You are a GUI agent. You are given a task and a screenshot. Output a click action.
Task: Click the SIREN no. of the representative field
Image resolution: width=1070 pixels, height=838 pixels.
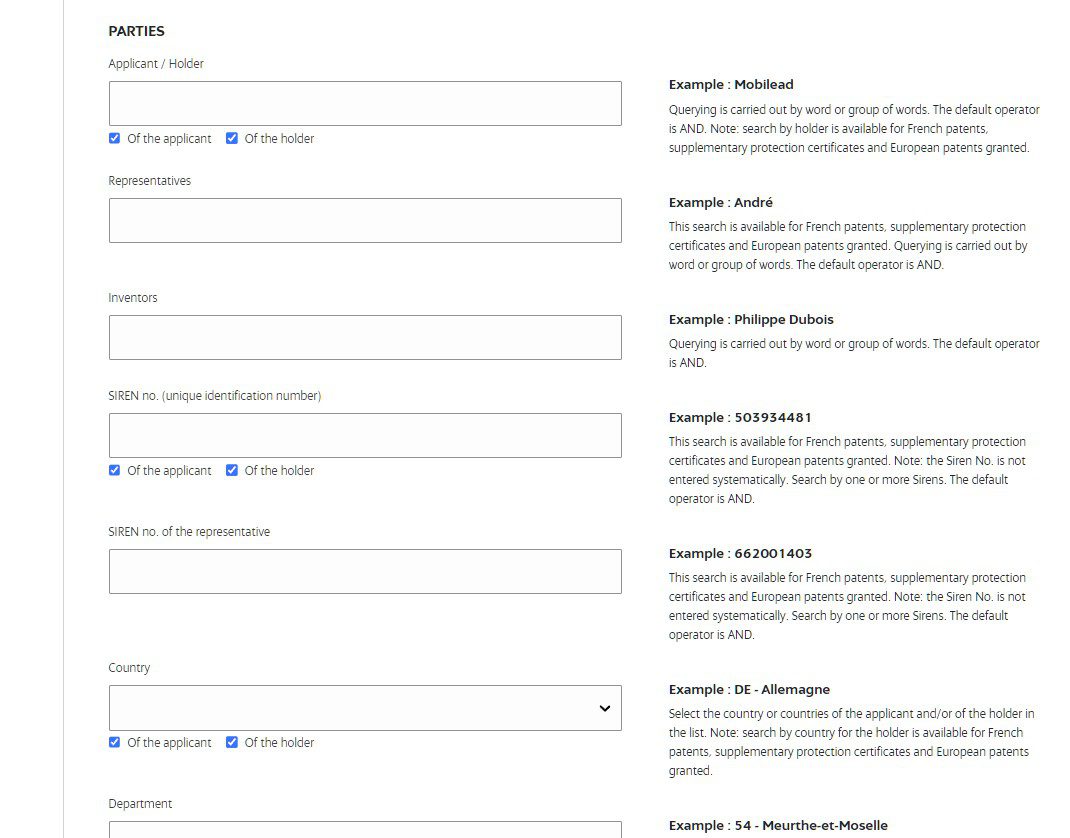pyautogui.click(x=365, y=571)
